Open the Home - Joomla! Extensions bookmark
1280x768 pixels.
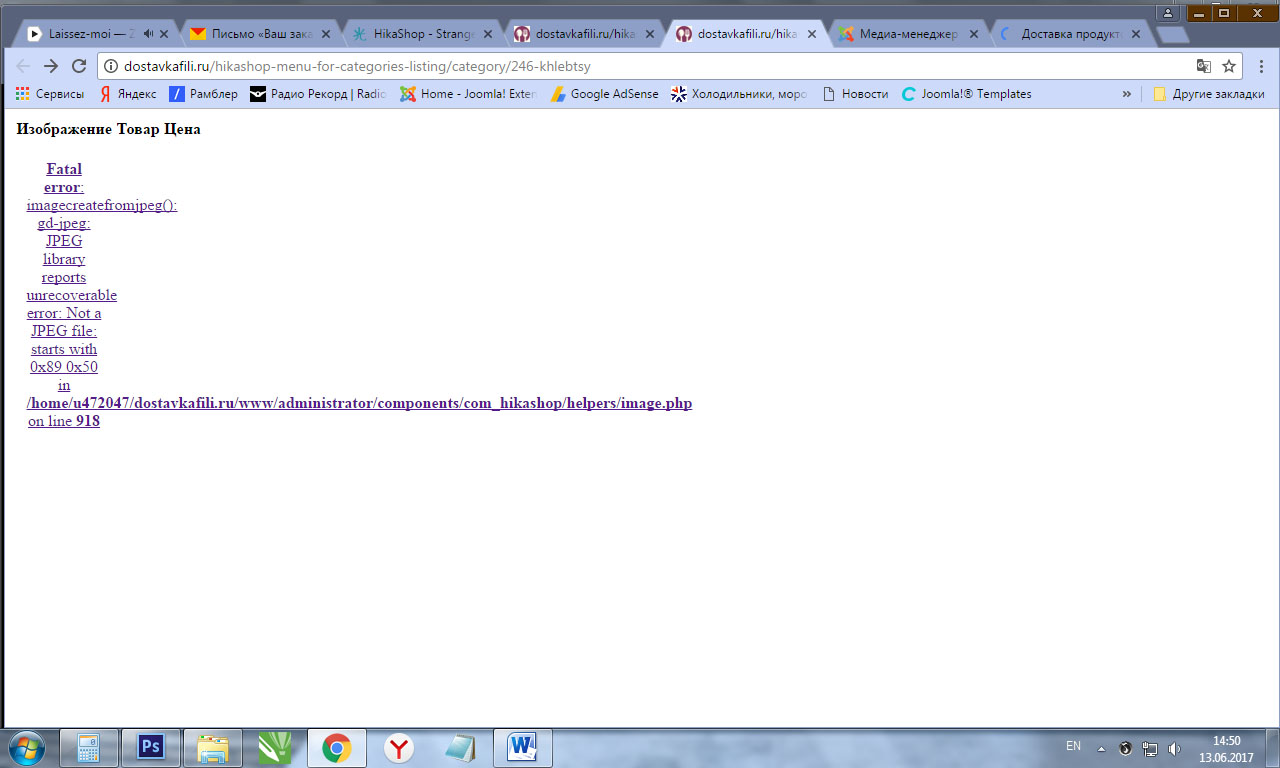(468, 94)
